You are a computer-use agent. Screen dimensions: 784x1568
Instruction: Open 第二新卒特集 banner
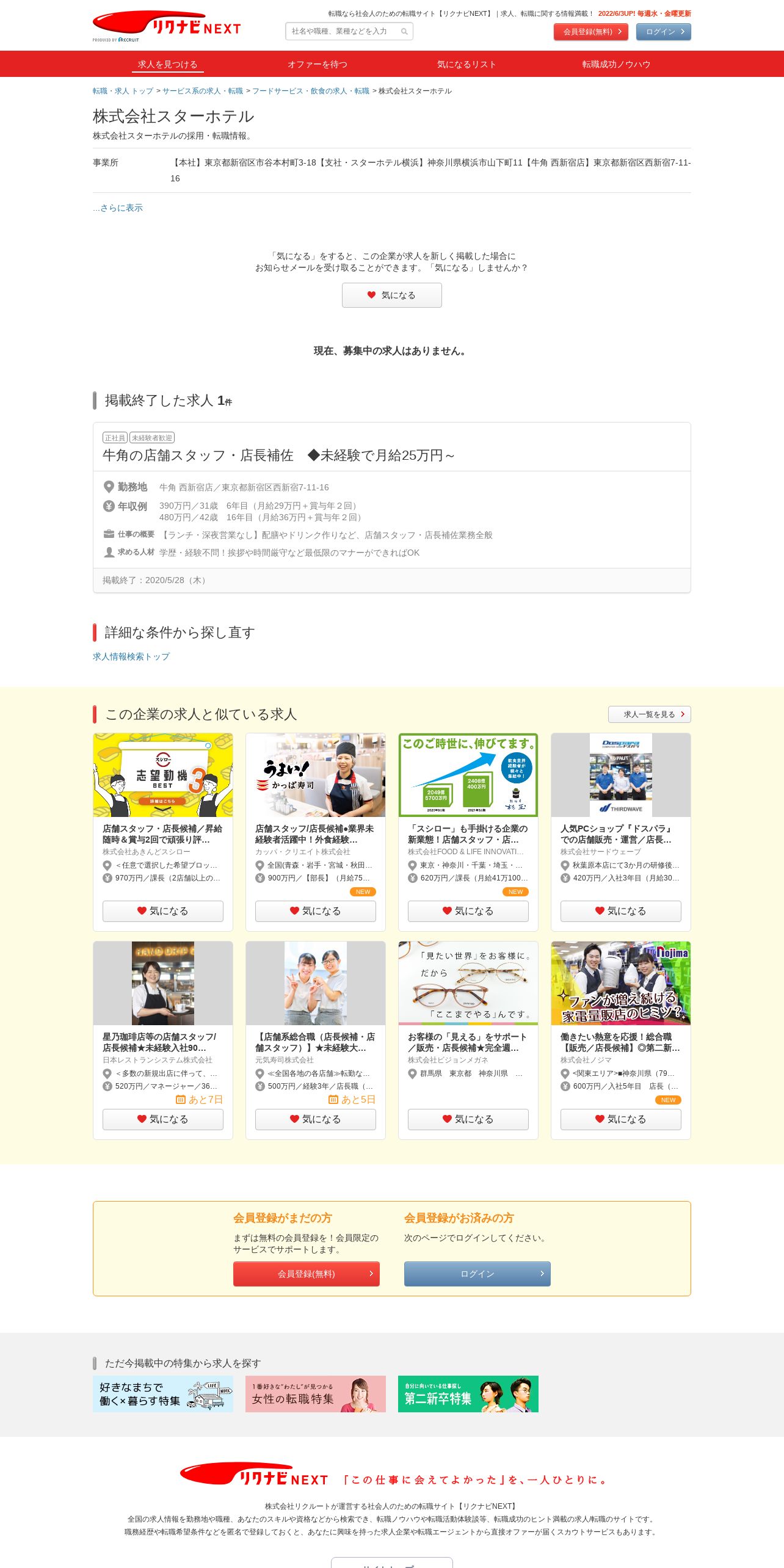click(x=468, y=1394)
